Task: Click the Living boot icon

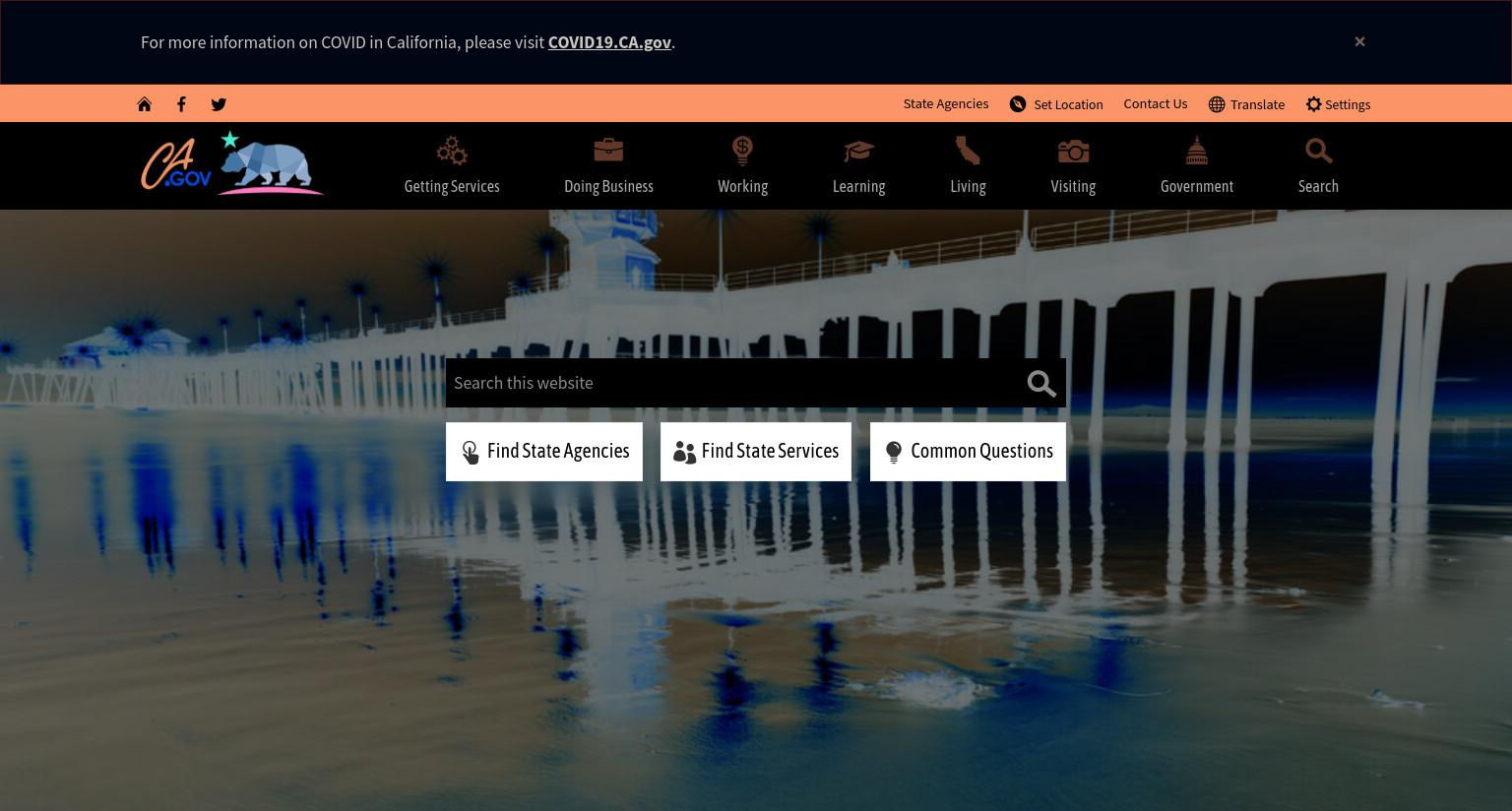Action: pos(968,151)
